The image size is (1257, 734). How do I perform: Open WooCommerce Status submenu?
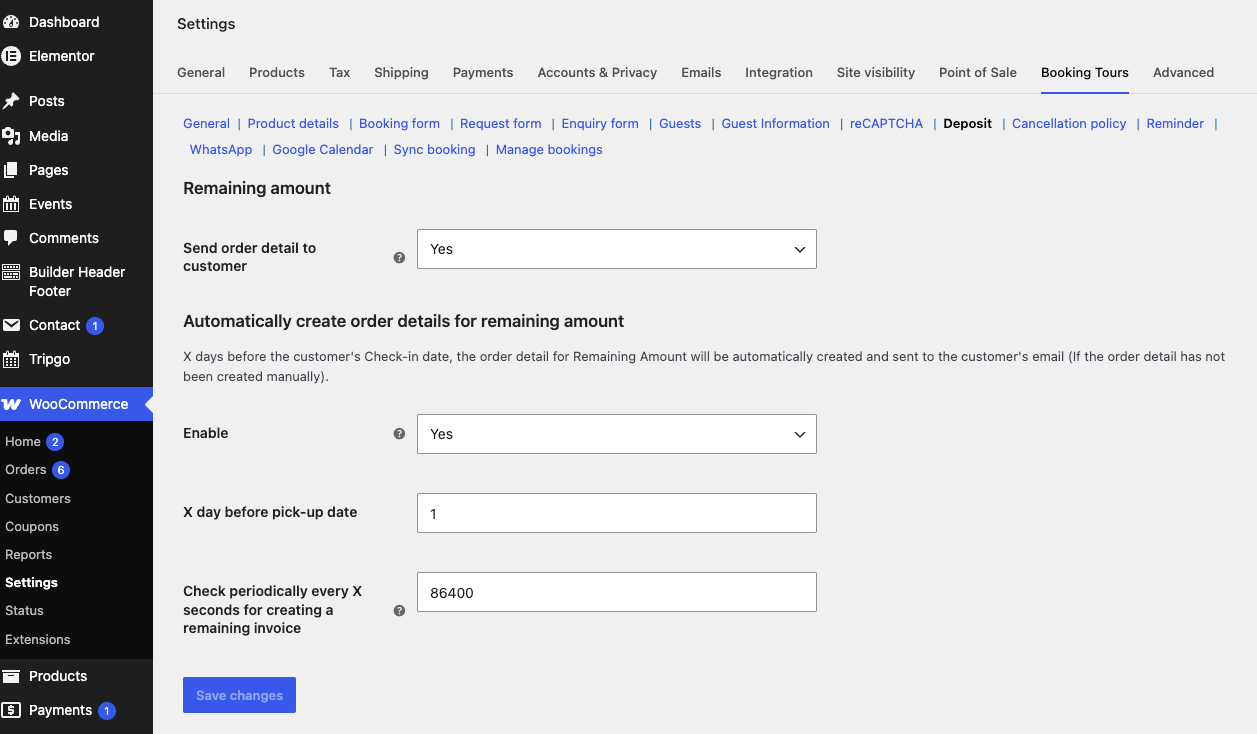[24, 610]
